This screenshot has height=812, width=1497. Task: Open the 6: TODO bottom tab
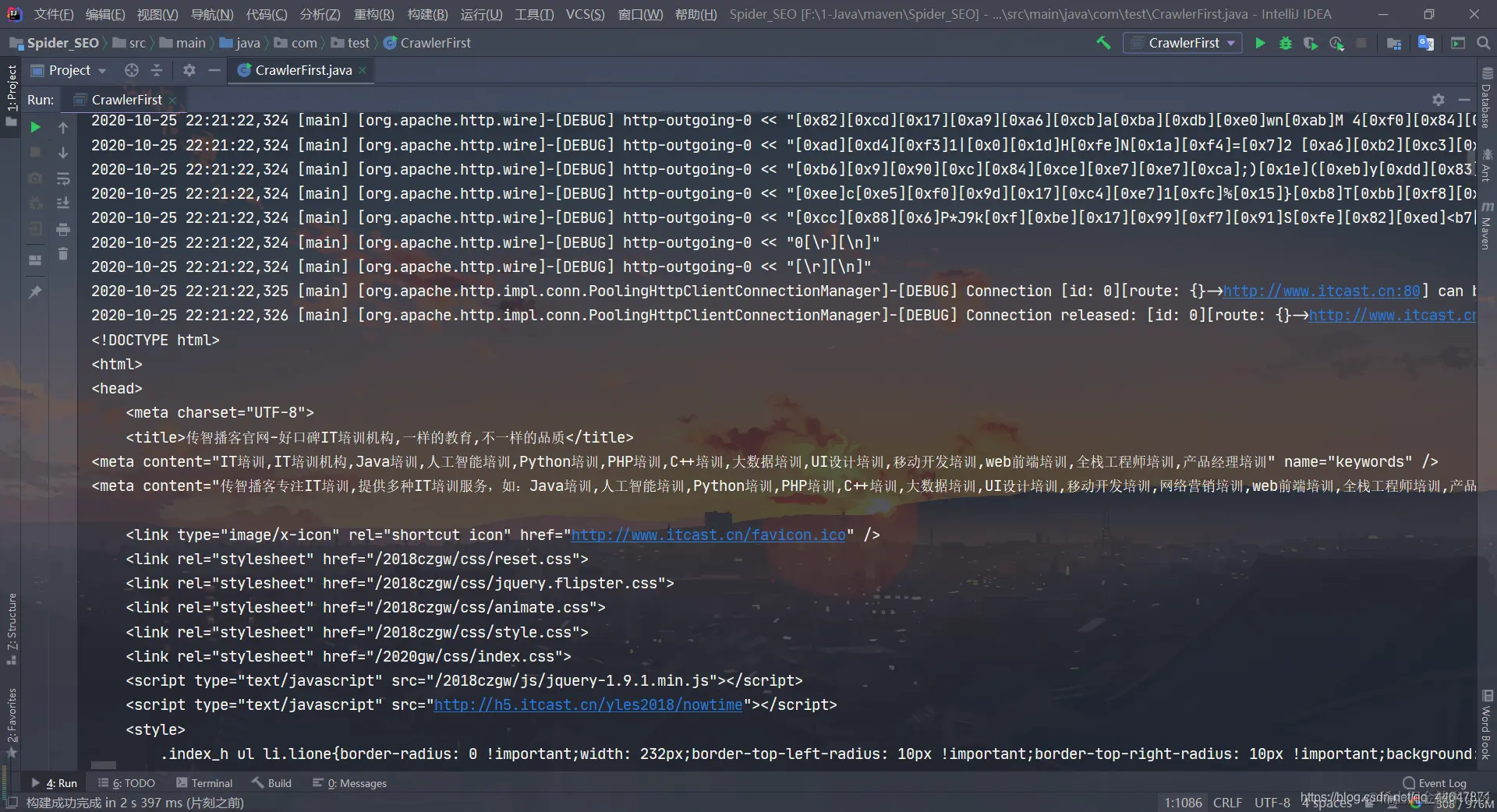click(x=126, y=783)
